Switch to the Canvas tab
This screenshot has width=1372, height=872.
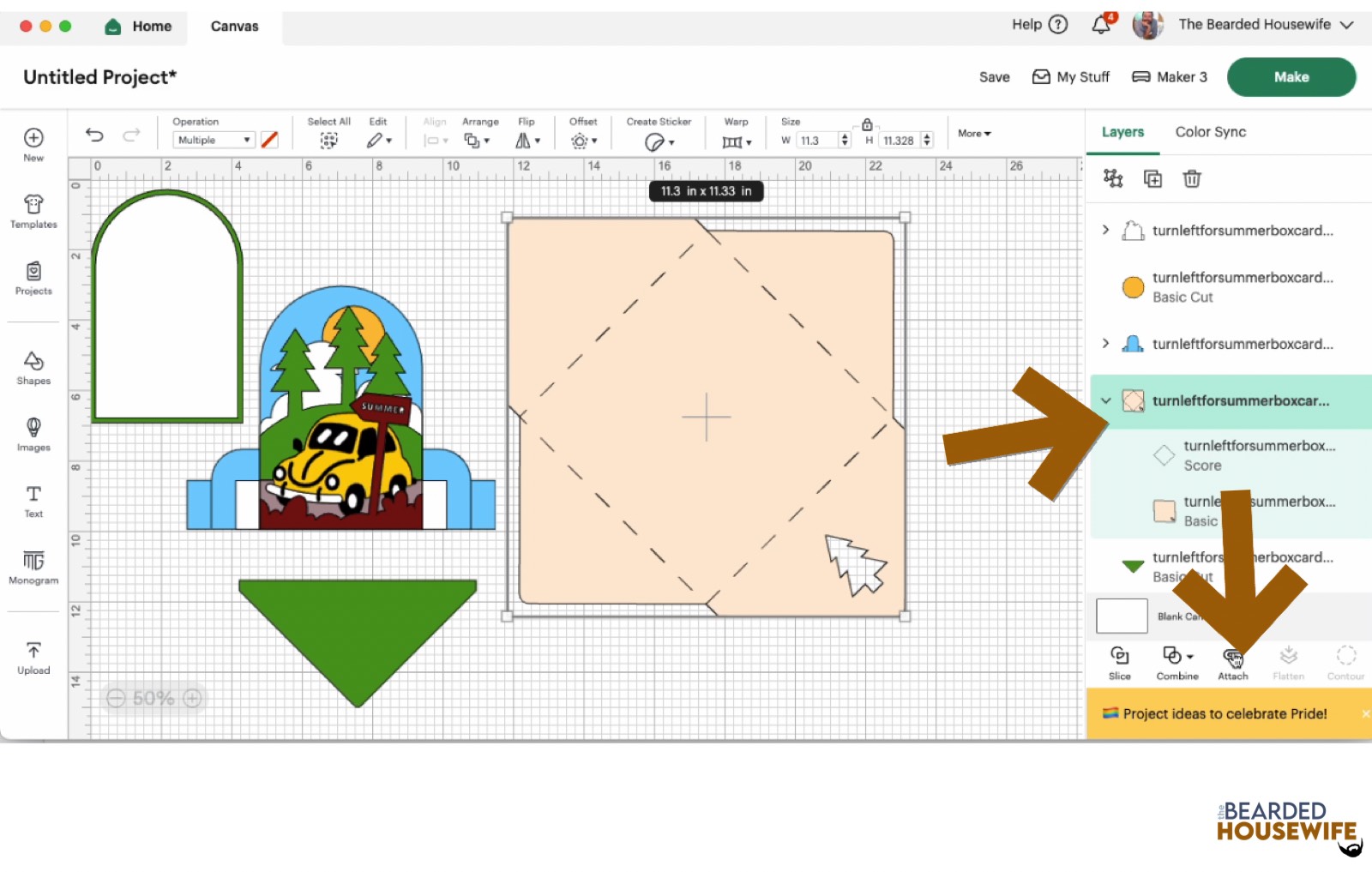click(x=234, y=27)
